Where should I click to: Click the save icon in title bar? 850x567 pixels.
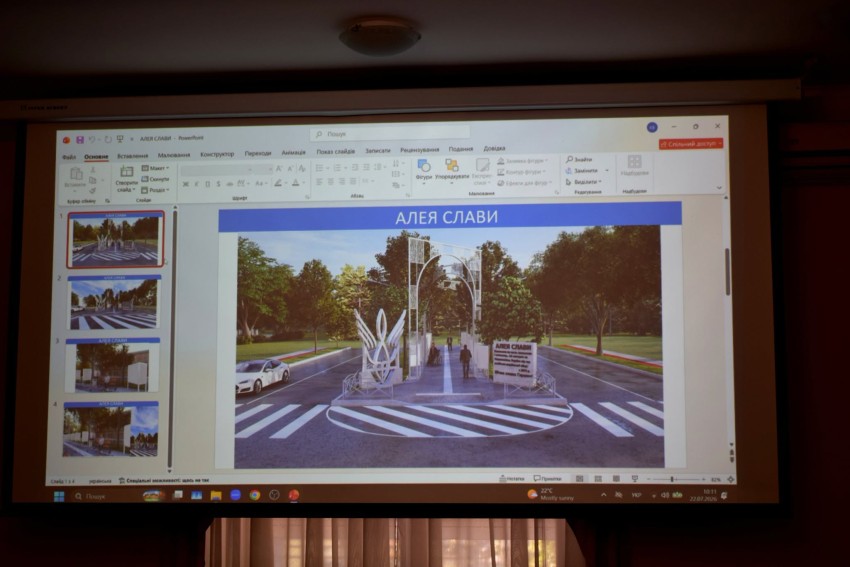[80, 140]
